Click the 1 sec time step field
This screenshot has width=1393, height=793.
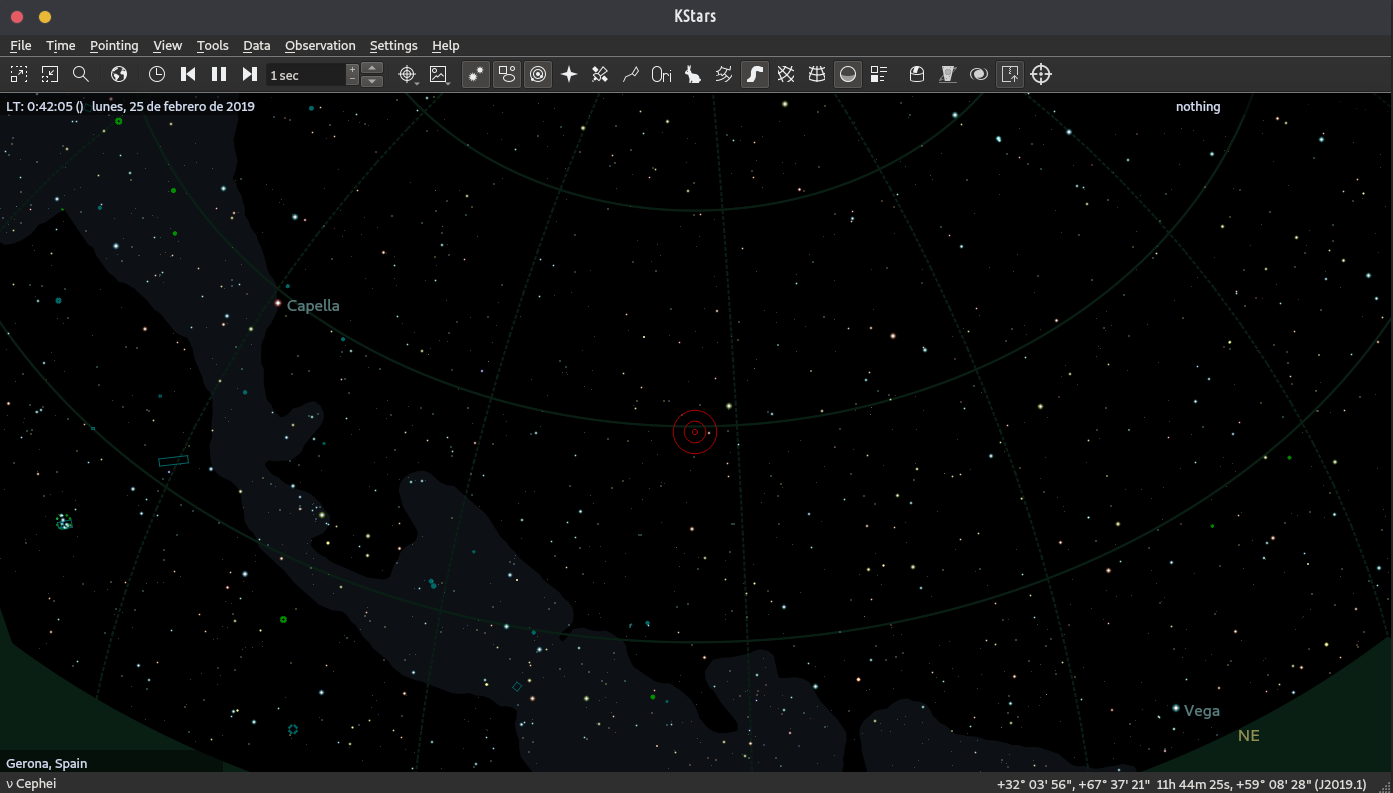pyautogui.click(x=304, y=75)
